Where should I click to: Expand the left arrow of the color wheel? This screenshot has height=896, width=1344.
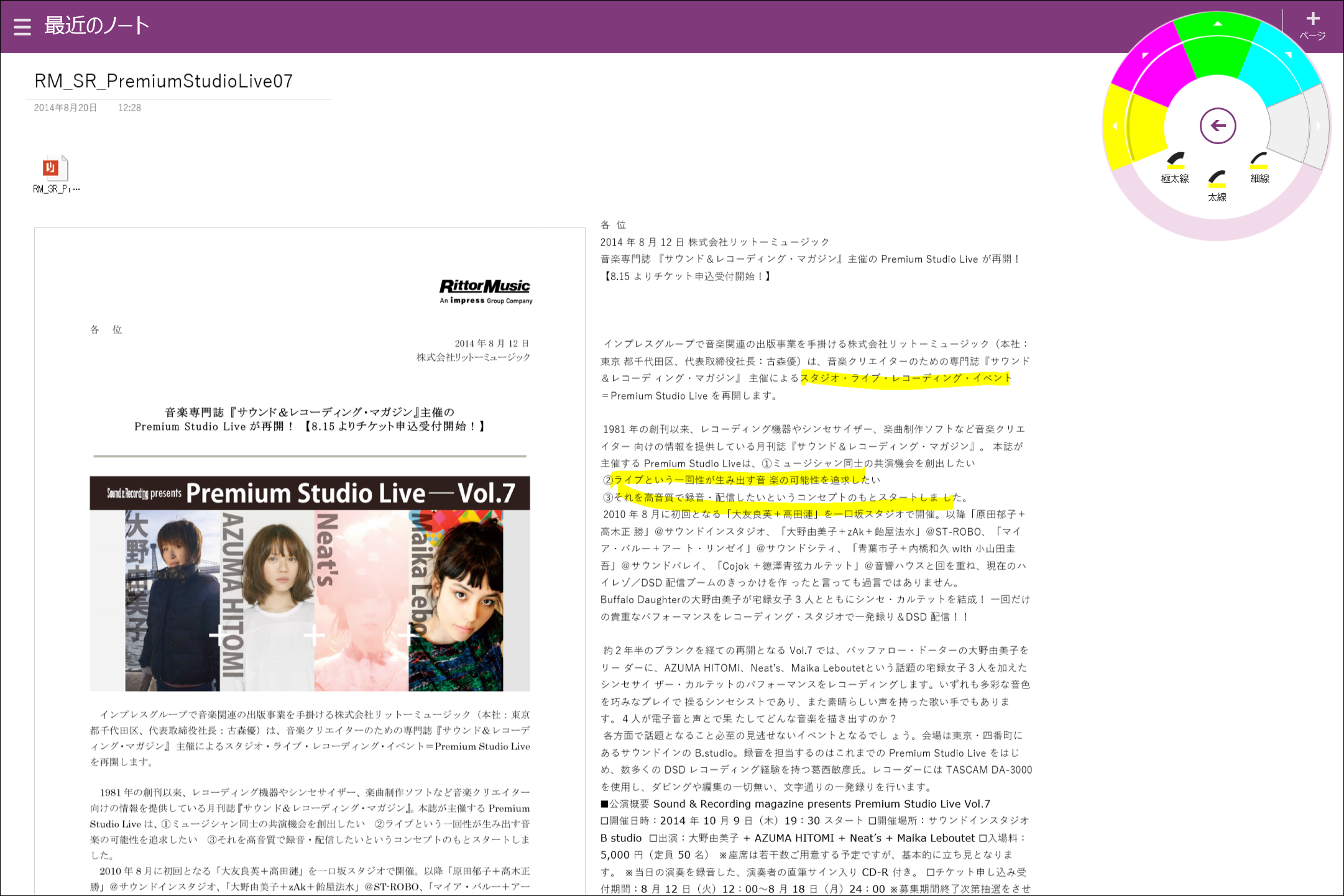point(1115,126)
